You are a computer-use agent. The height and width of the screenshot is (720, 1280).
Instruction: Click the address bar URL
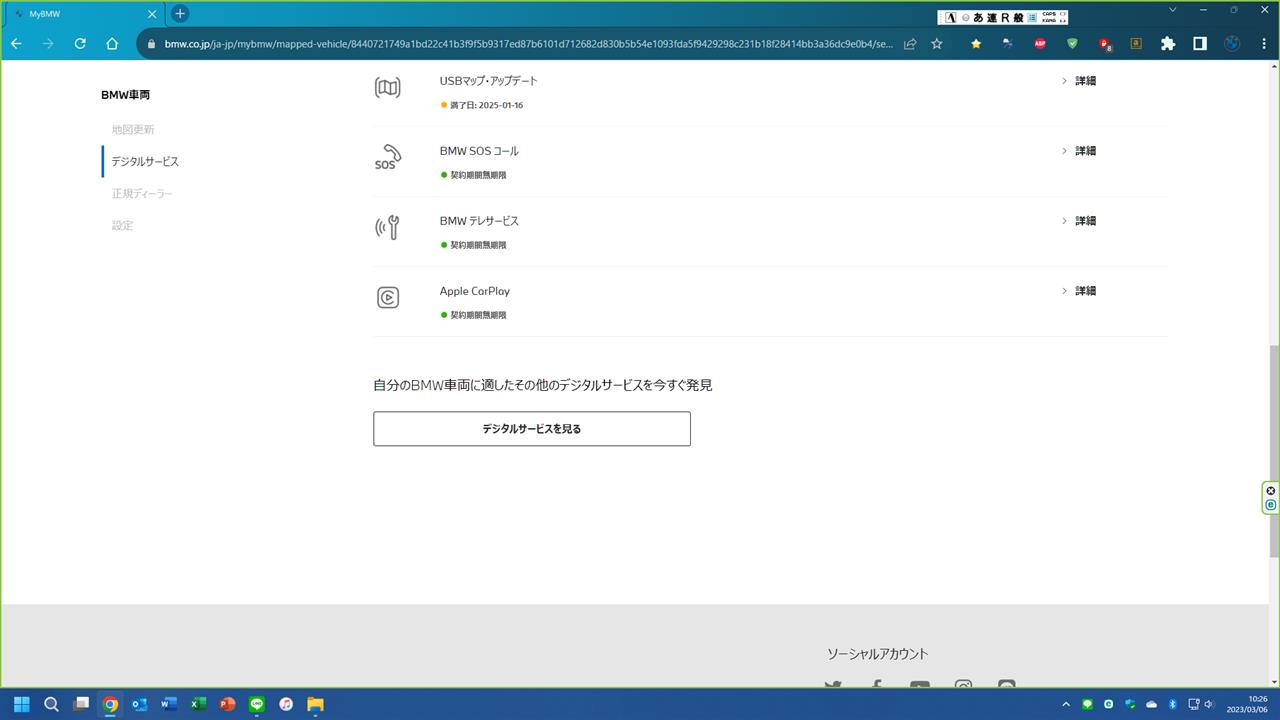[x=529, y=44]
